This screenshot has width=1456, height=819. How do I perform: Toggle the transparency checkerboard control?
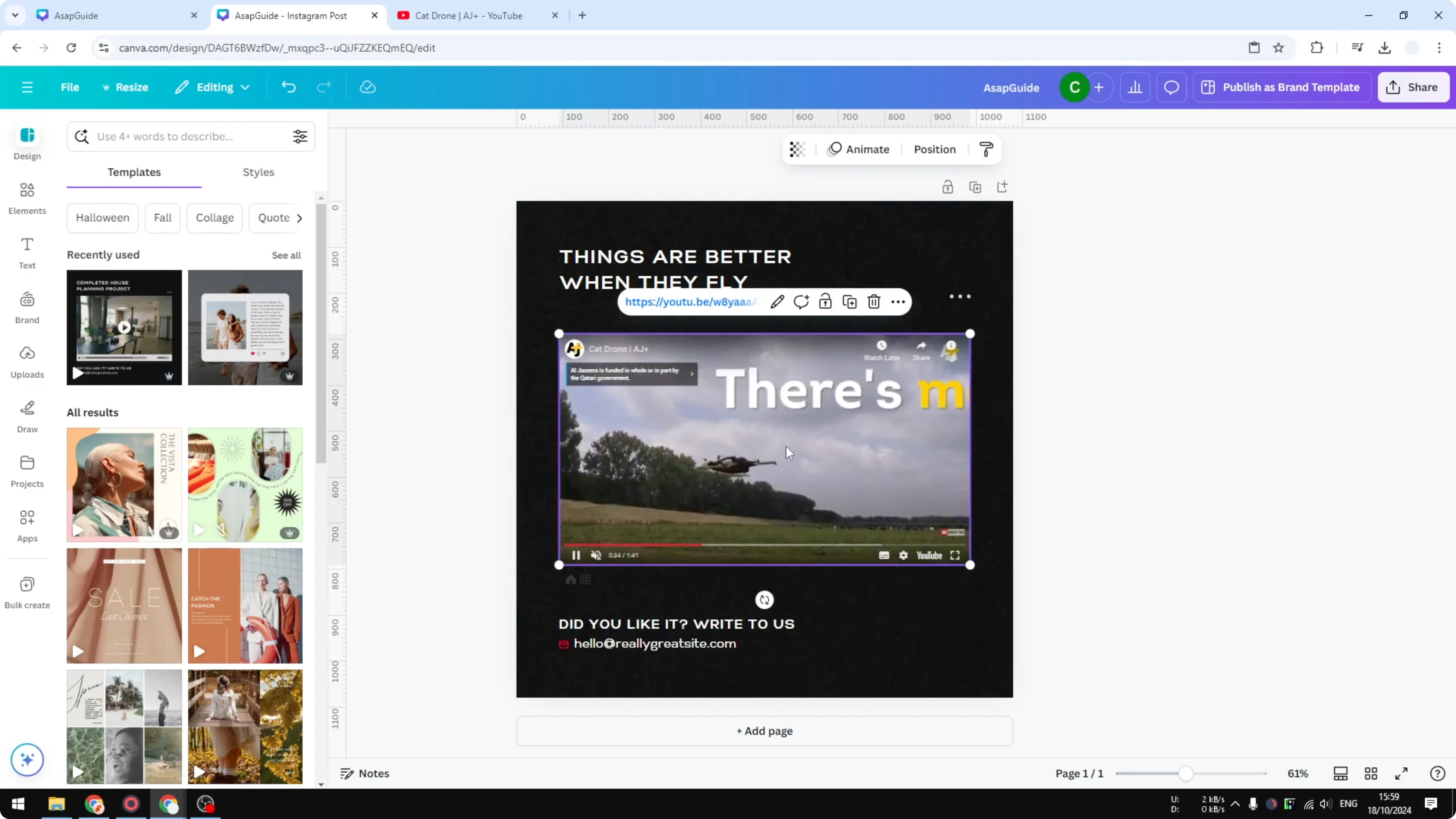(x=797, y=149)
